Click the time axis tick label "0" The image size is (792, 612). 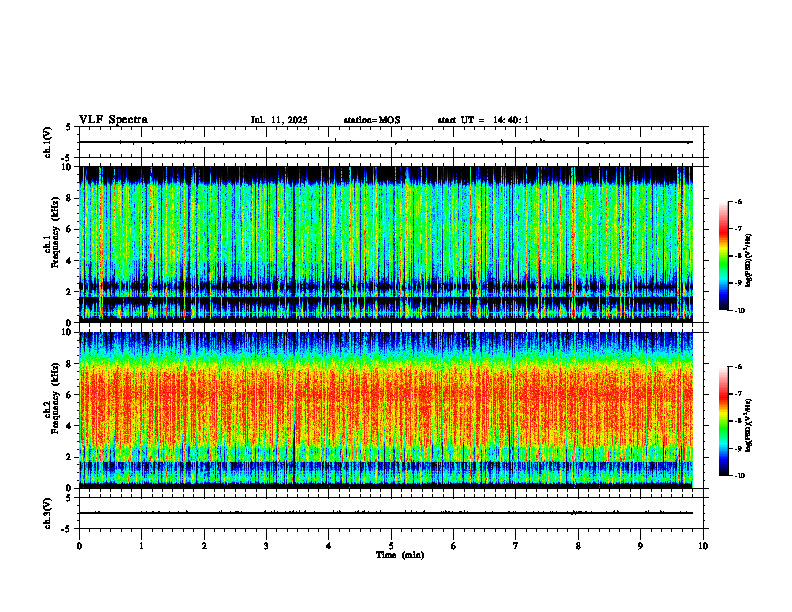(x=79, y=546)
